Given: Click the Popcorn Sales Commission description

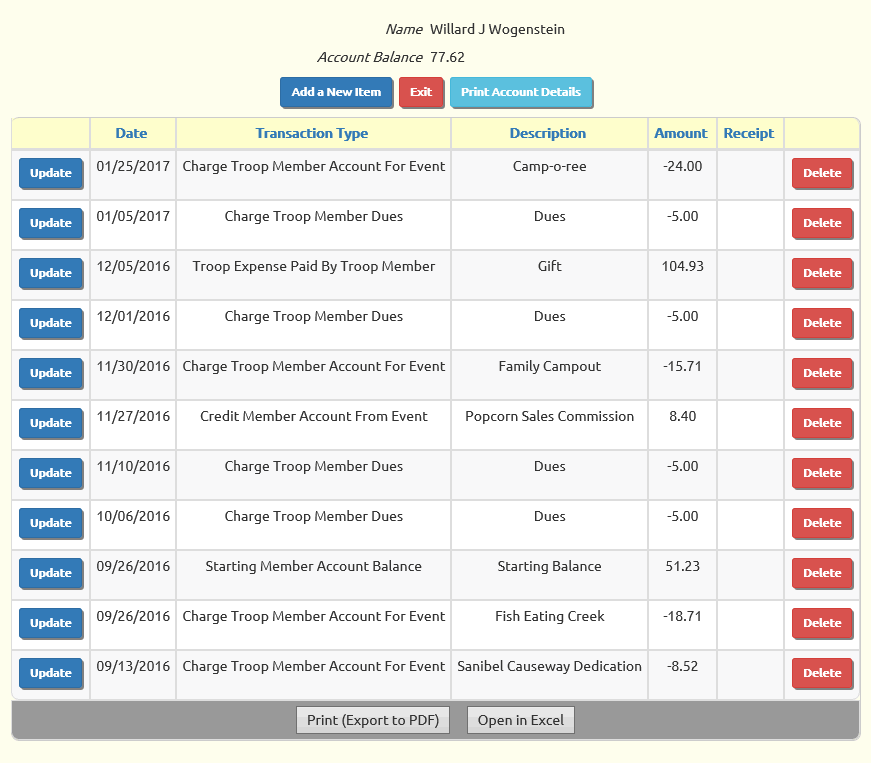Looking at the screenshot, I should (549, 416).
